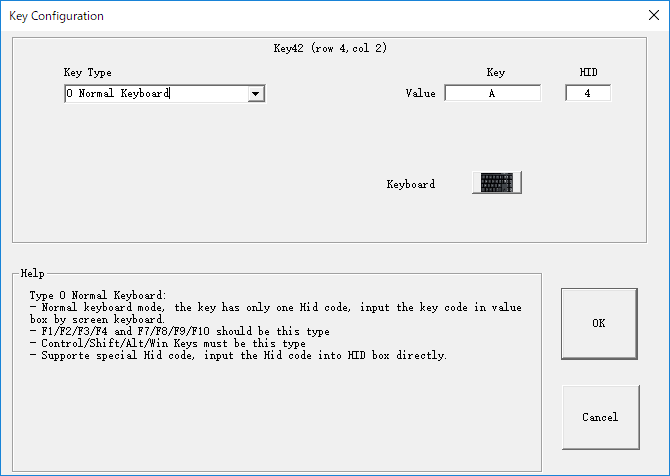Click the 'Key Type' label
The image size is (670, 476).
coord(88,73)
